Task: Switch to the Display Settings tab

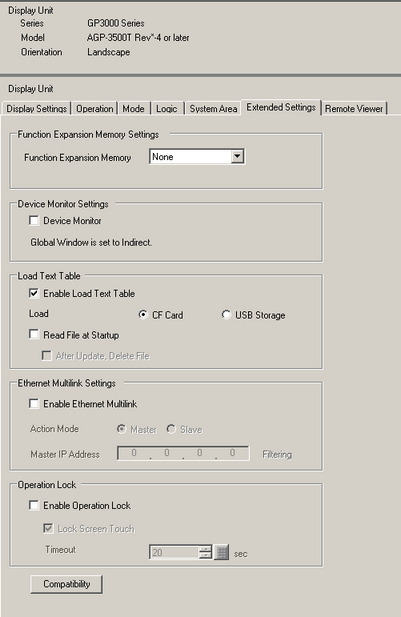Action: coord(37,109)
